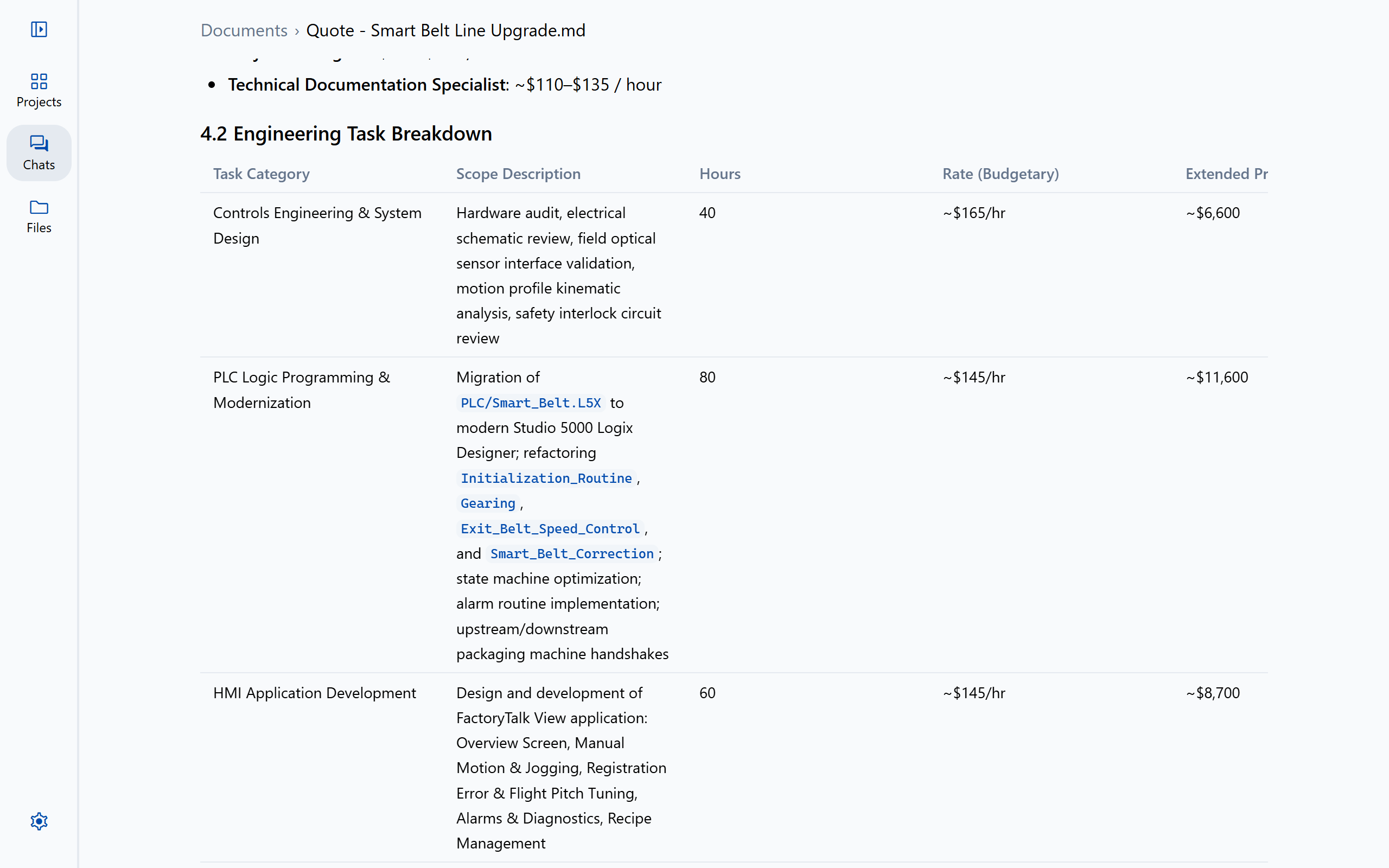Click the '~$165/hr' rate cell
The height and width of the screenshot is (868, 1389).
974,213
